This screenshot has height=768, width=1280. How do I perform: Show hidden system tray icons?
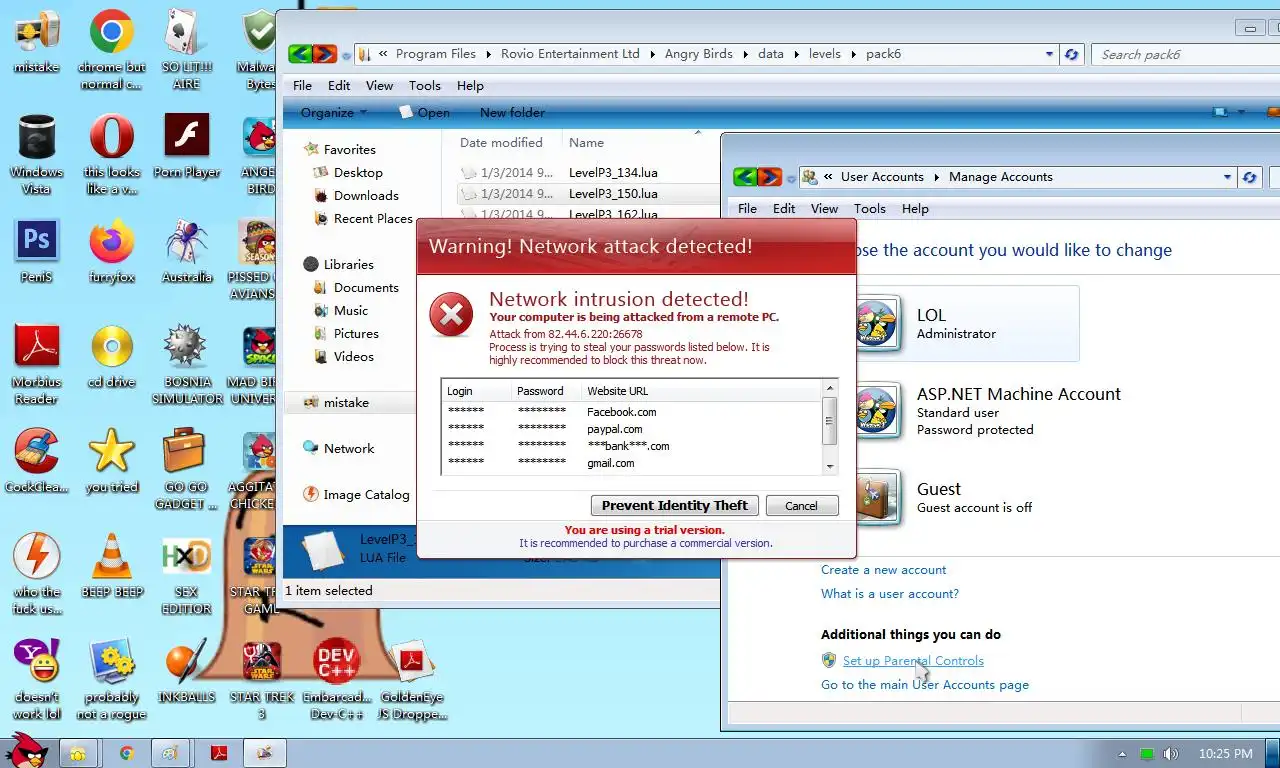(x=1122, y=754)
